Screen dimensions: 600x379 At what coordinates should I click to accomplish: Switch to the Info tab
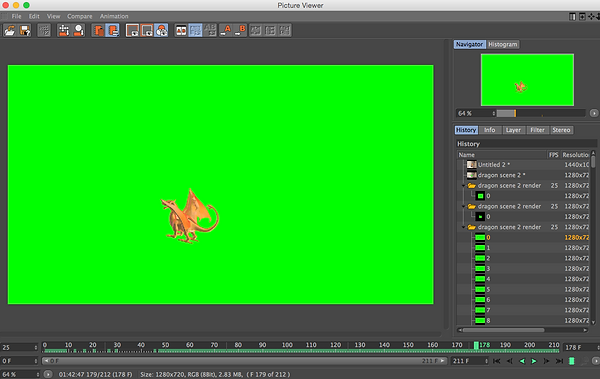pyautogui.click(x=489, y=130)
